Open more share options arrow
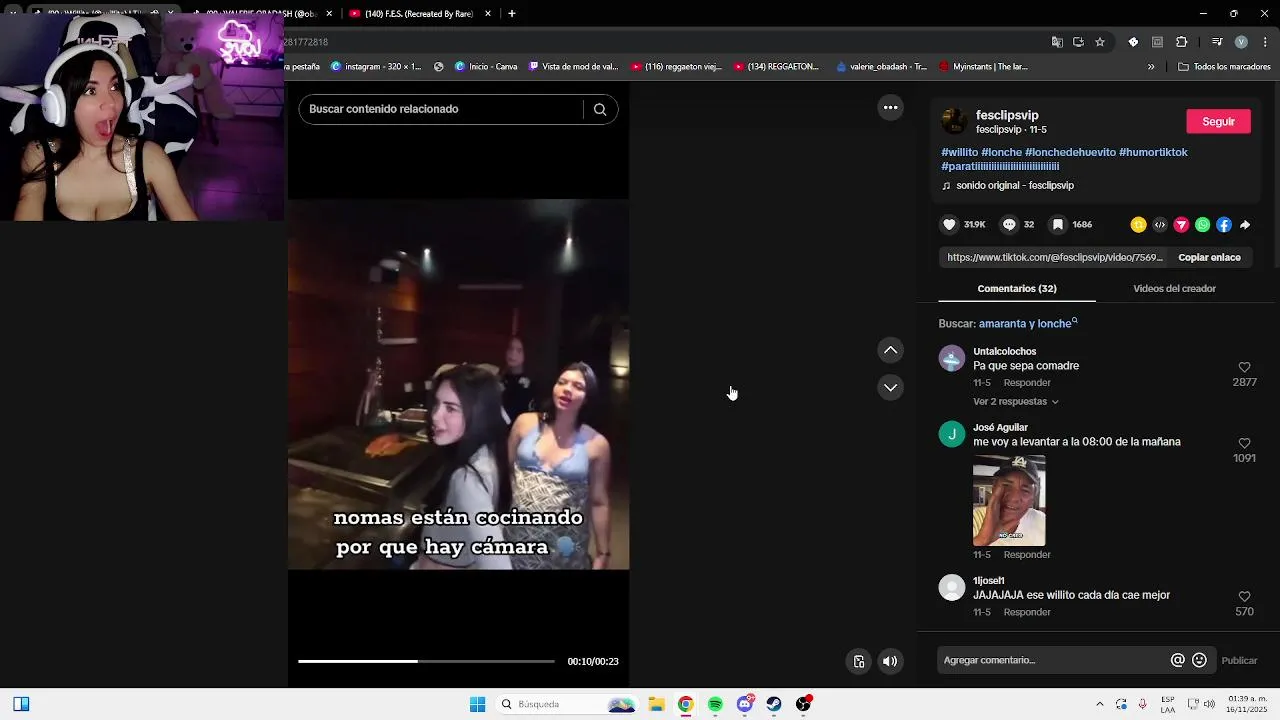This screenshot has width=1280, height=720. point(1245,225)
